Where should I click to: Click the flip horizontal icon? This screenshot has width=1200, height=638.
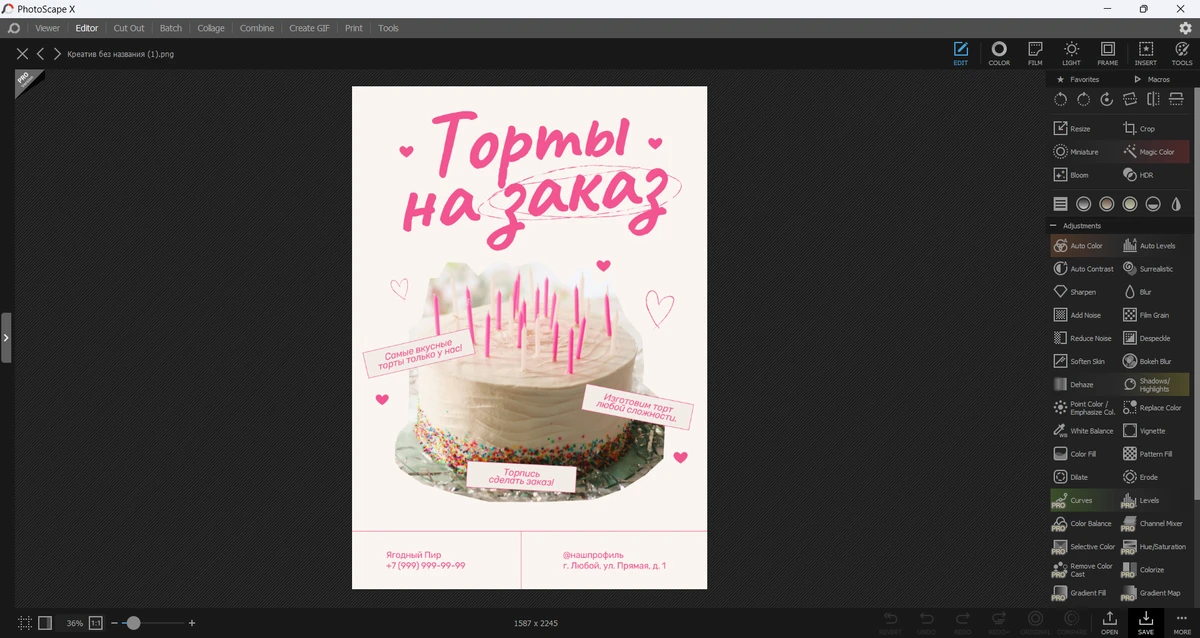pyautogui.click(x=1153, y=99)
